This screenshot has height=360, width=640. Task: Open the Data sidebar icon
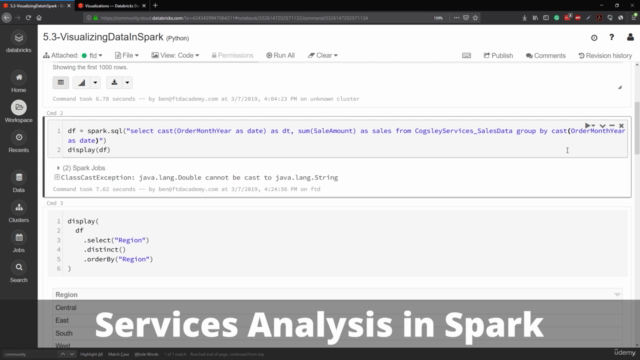(19, 182)
